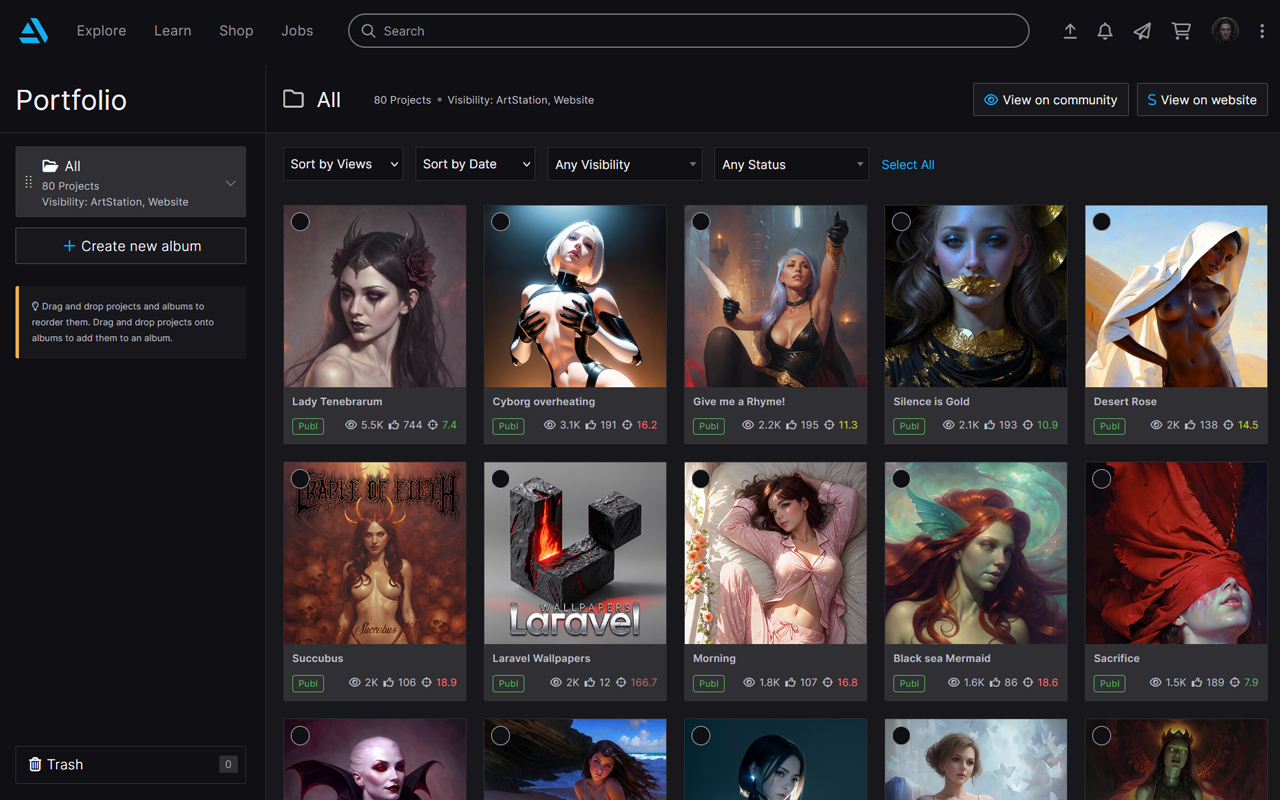Open the notifications bell icon
This screenshot has width=1280, height=800.
[1105, 31]
